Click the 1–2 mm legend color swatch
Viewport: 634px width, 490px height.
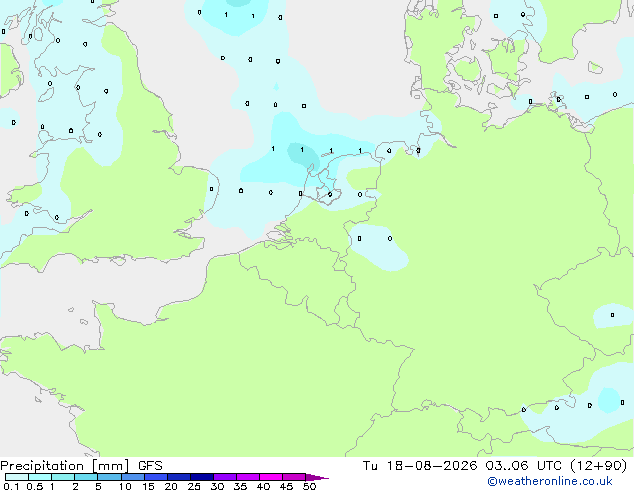coord(63,477)
